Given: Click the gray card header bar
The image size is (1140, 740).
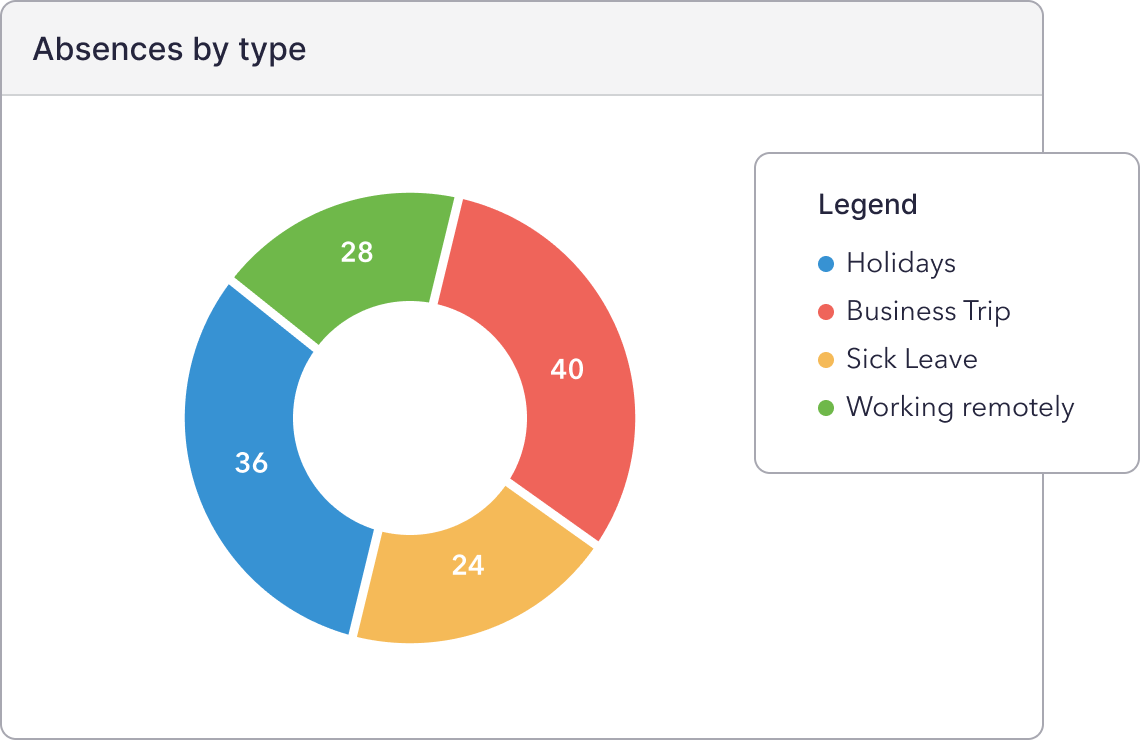Looking at the screenshot, I should 650,49.
